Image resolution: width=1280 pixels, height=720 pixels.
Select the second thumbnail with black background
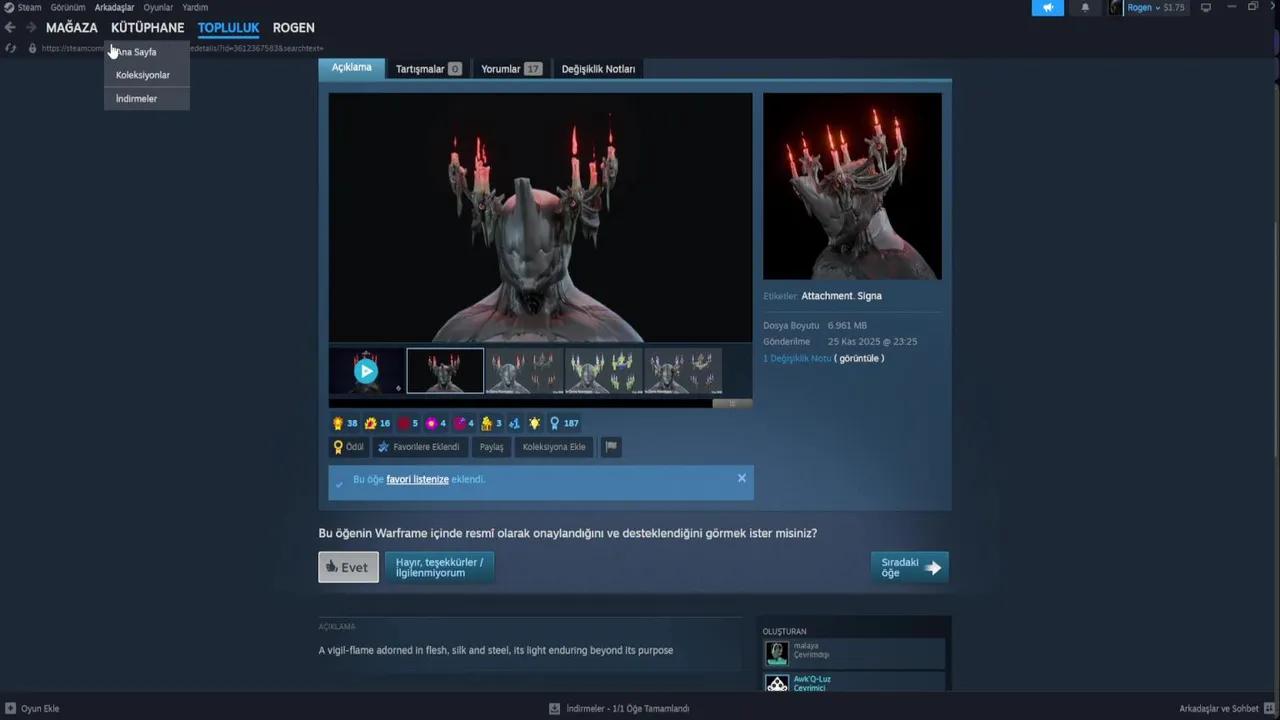[x=445, y=371]
